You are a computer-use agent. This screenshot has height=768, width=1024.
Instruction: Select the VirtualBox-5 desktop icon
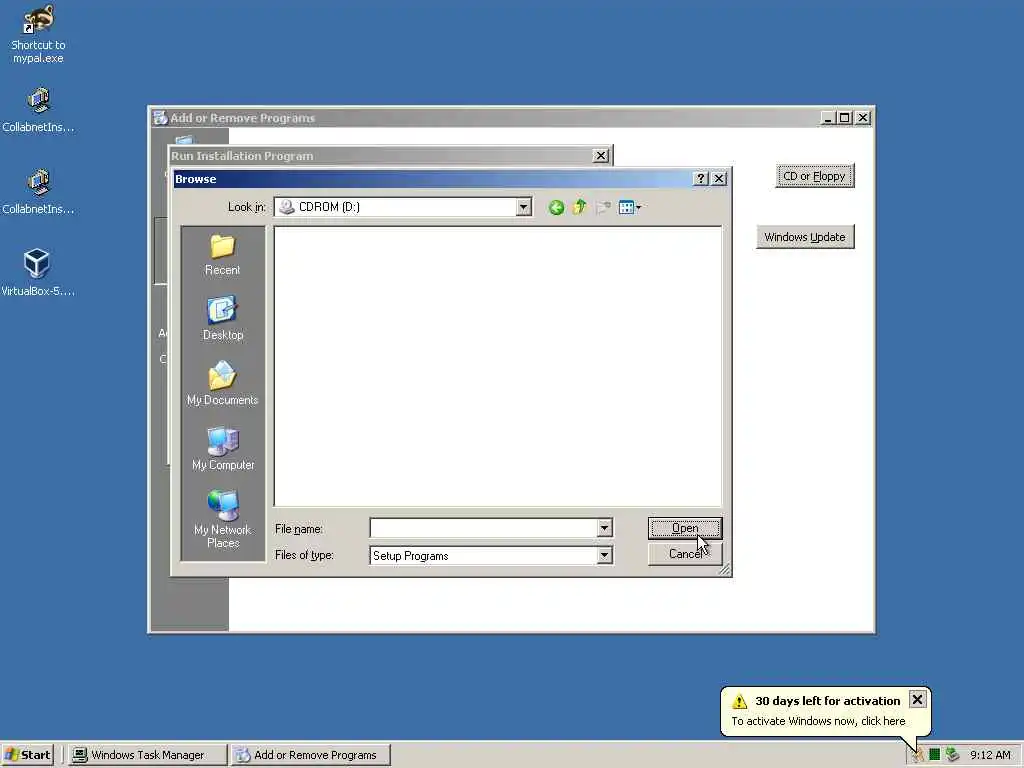[x=37, y=274]
